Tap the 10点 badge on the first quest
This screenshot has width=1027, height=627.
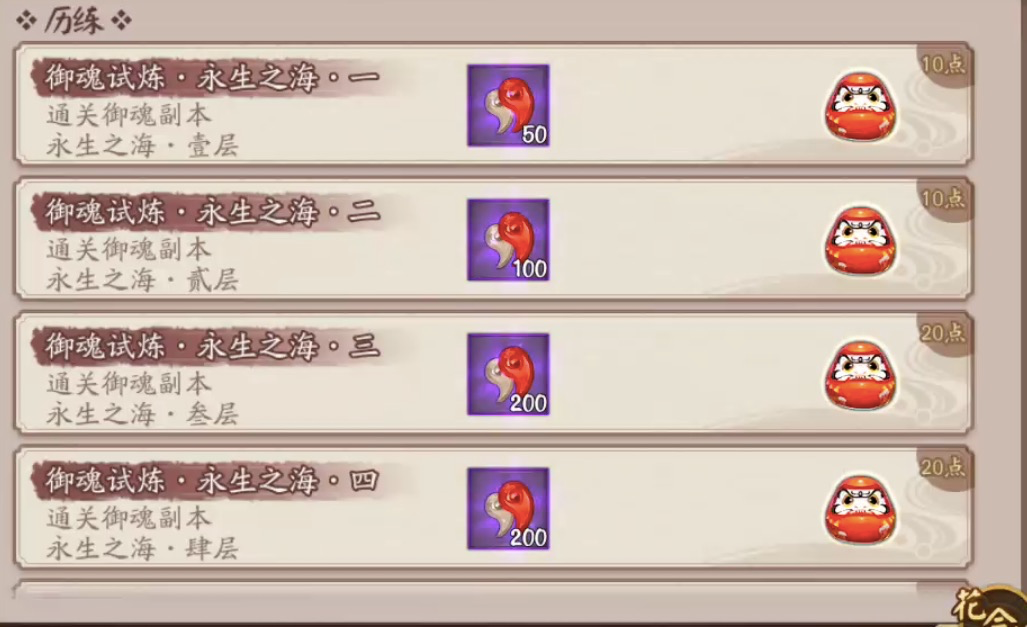pyautogui.click(x=943, y=64)
